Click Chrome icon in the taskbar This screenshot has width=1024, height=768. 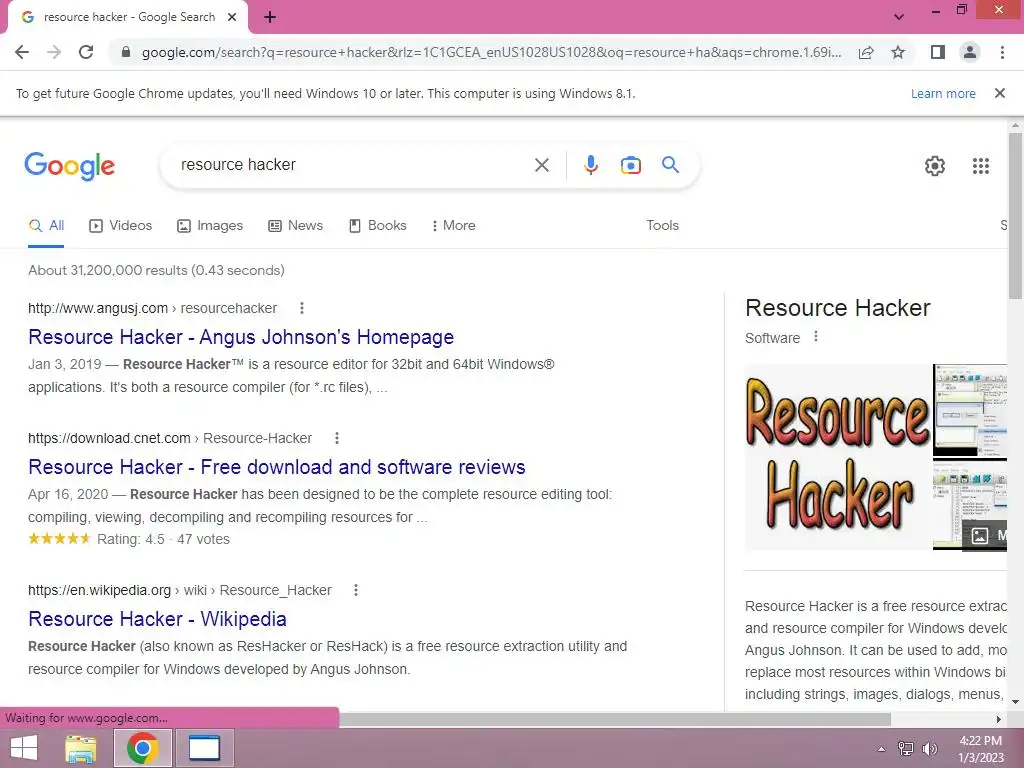pyautogui.click(x=143, y=748)
